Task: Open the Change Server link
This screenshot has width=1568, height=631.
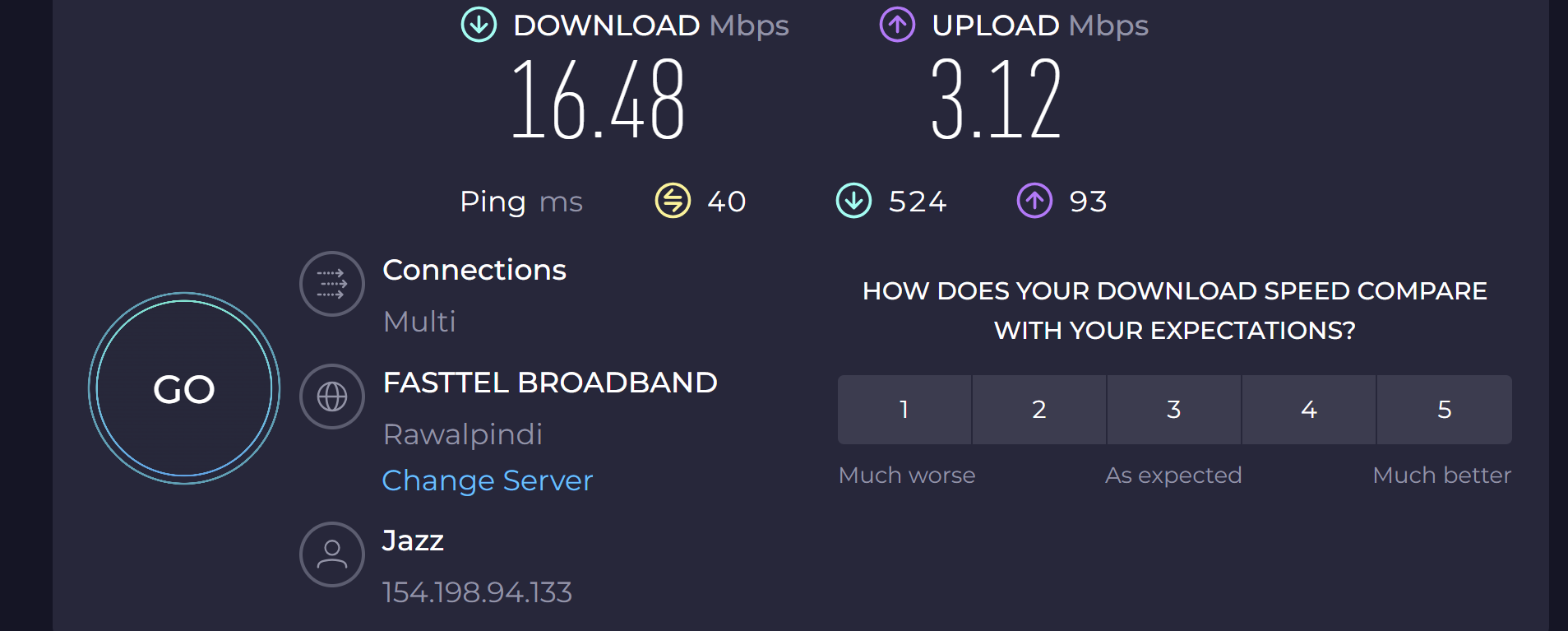Action: pos(488,480)
